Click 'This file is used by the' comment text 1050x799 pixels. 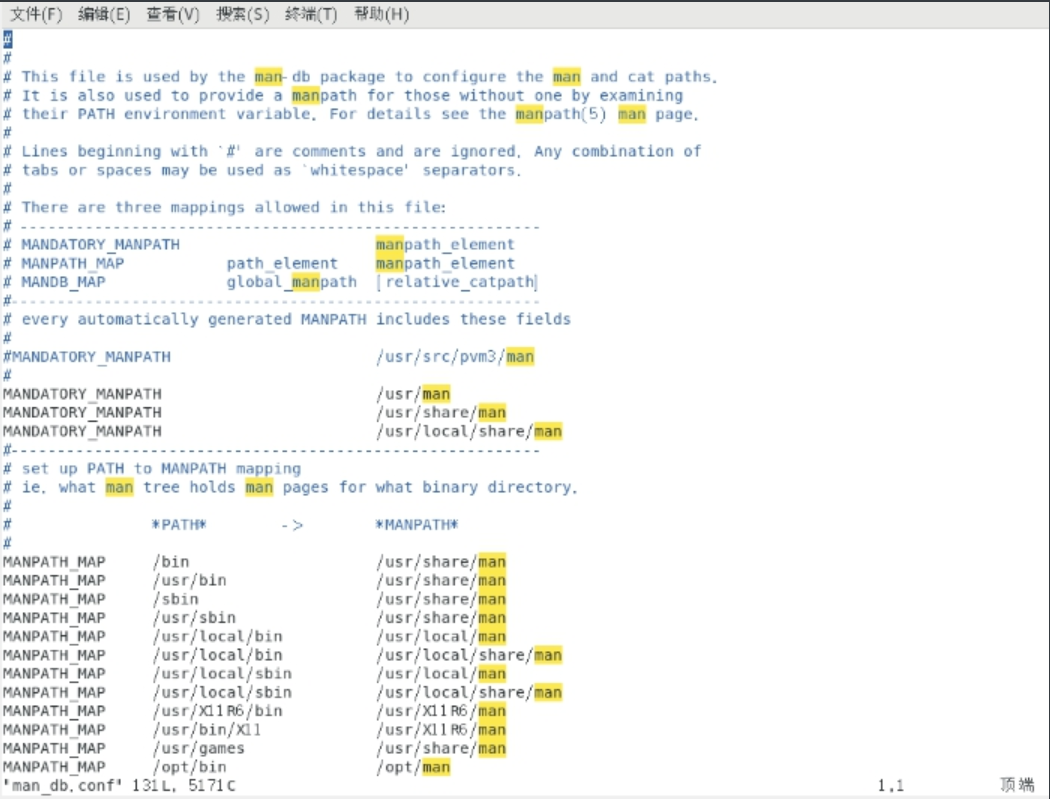point(133,77)
